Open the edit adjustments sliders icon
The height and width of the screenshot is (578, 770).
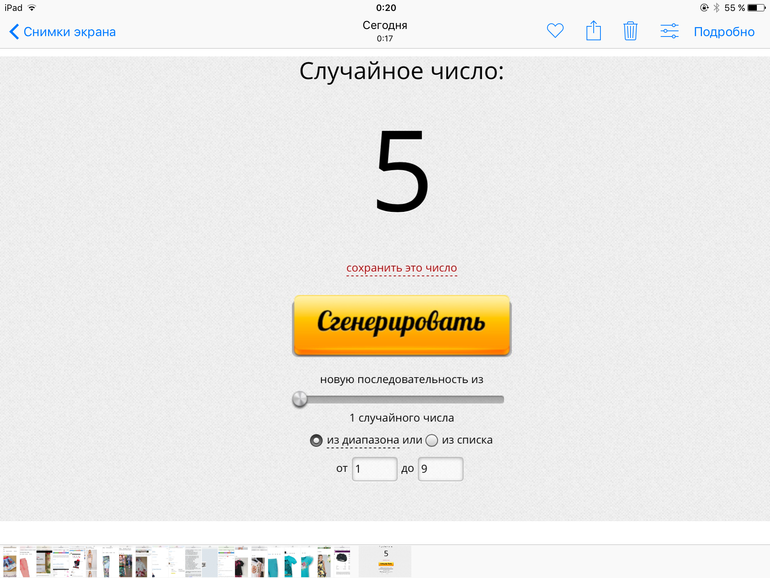coord(669,31)
